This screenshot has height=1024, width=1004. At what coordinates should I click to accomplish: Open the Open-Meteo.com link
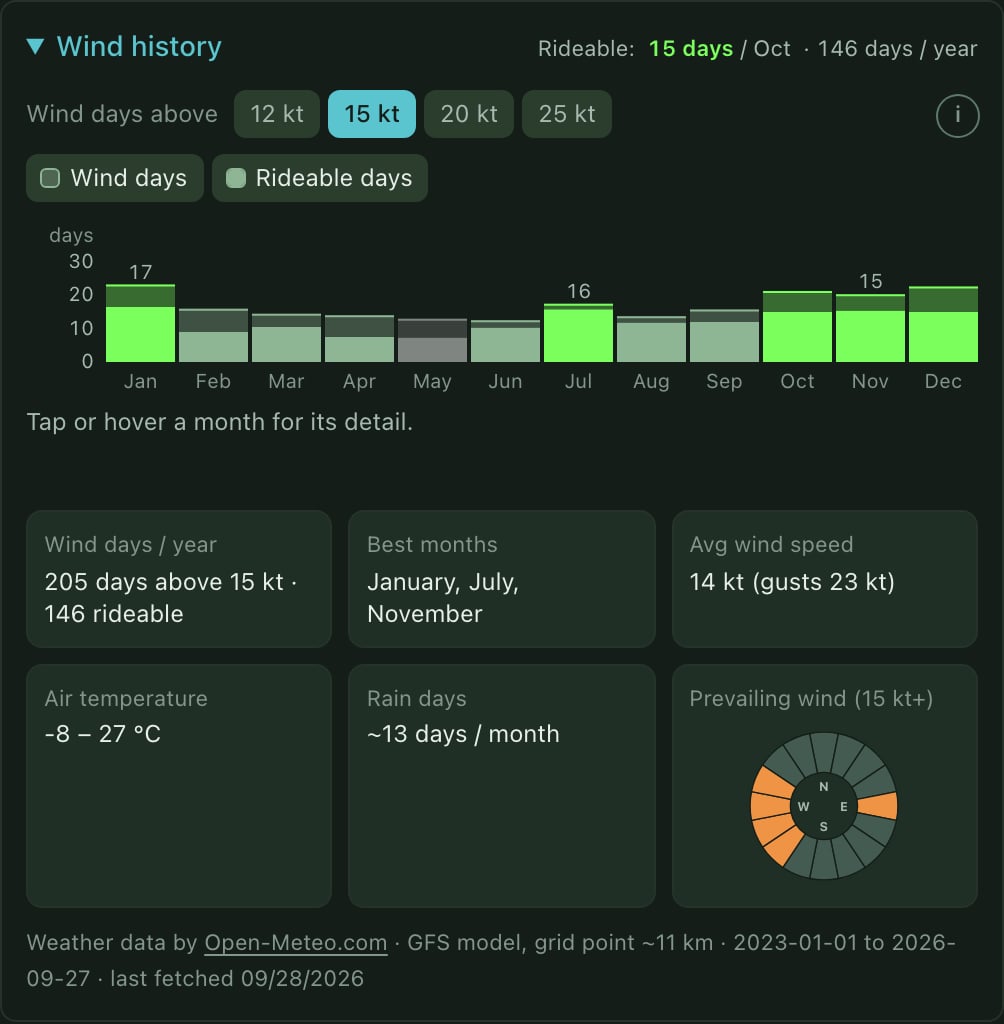pos(296,942)
